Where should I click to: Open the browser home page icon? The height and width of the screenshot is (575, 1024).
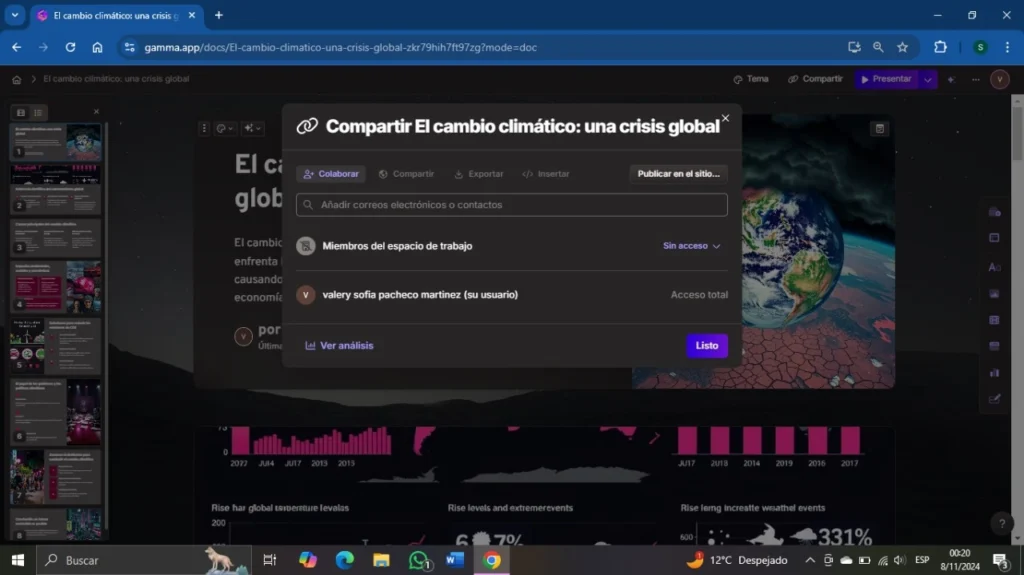(x=97, y=47)
